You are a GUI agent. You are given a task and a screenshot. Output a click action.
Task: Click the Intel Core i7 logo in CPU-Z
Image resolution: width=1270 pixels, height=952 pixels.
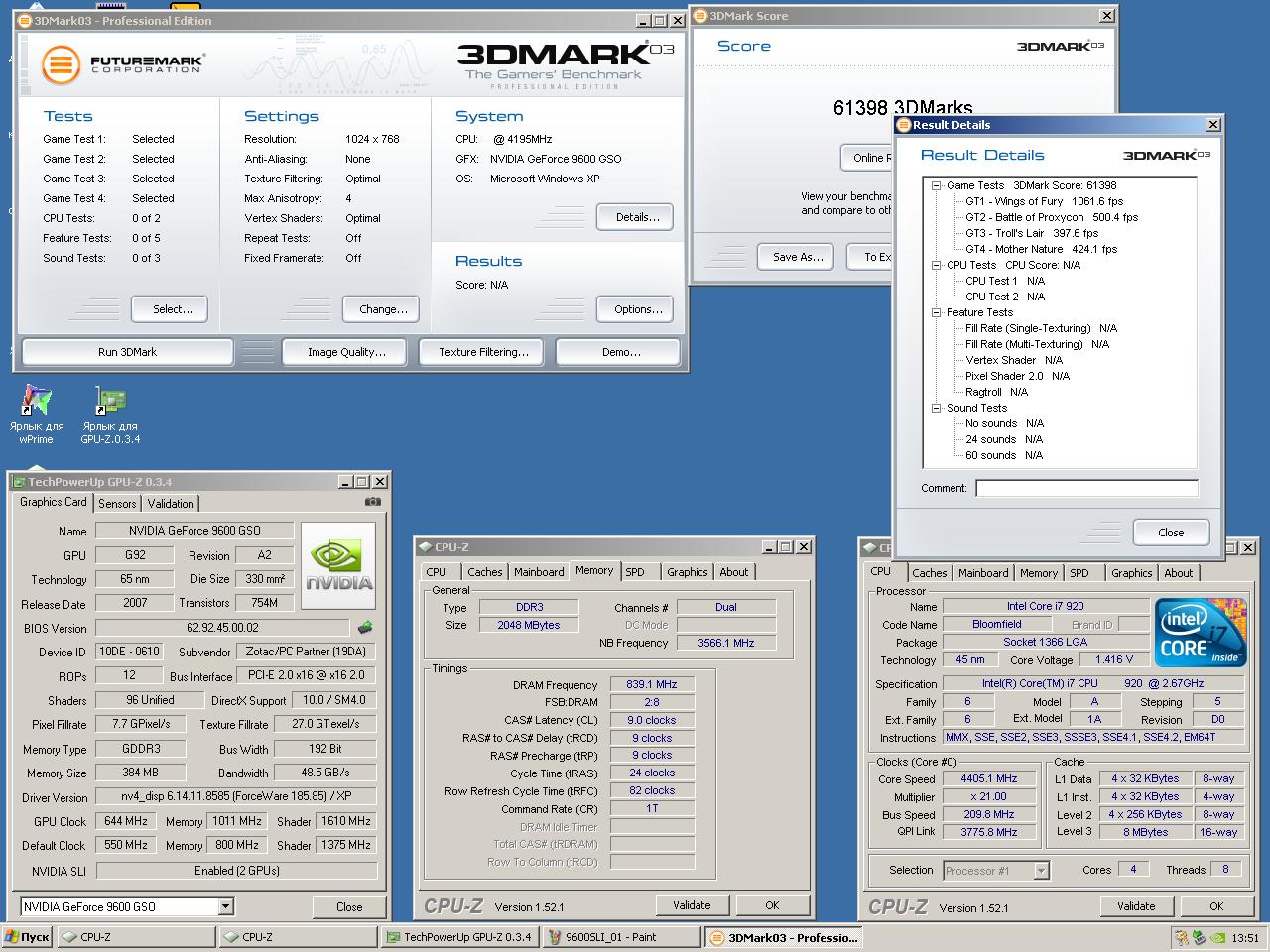pos(1201,632)
